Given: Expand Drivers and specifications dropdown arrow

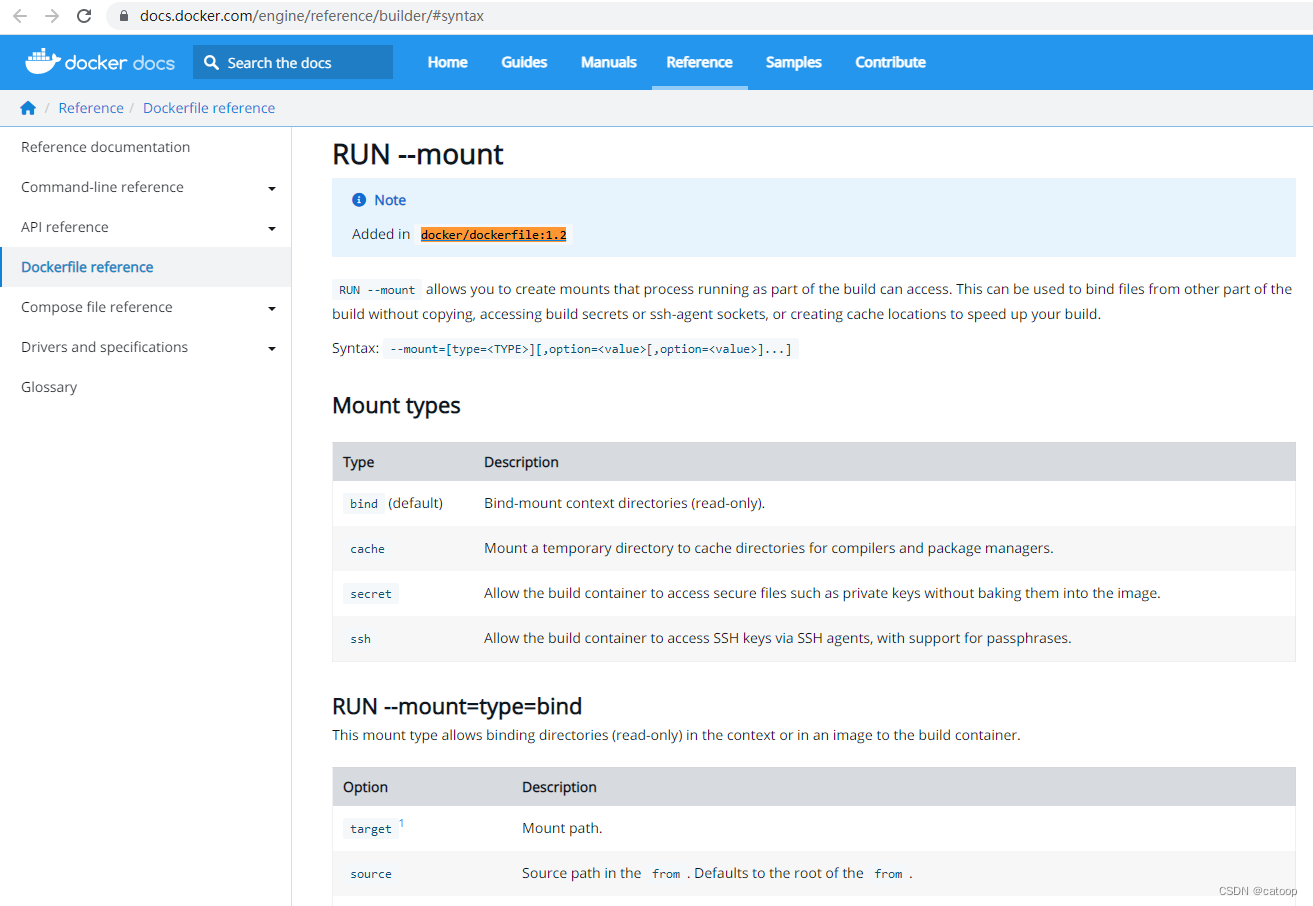Looking at the screenshot, I should [272, 348].
